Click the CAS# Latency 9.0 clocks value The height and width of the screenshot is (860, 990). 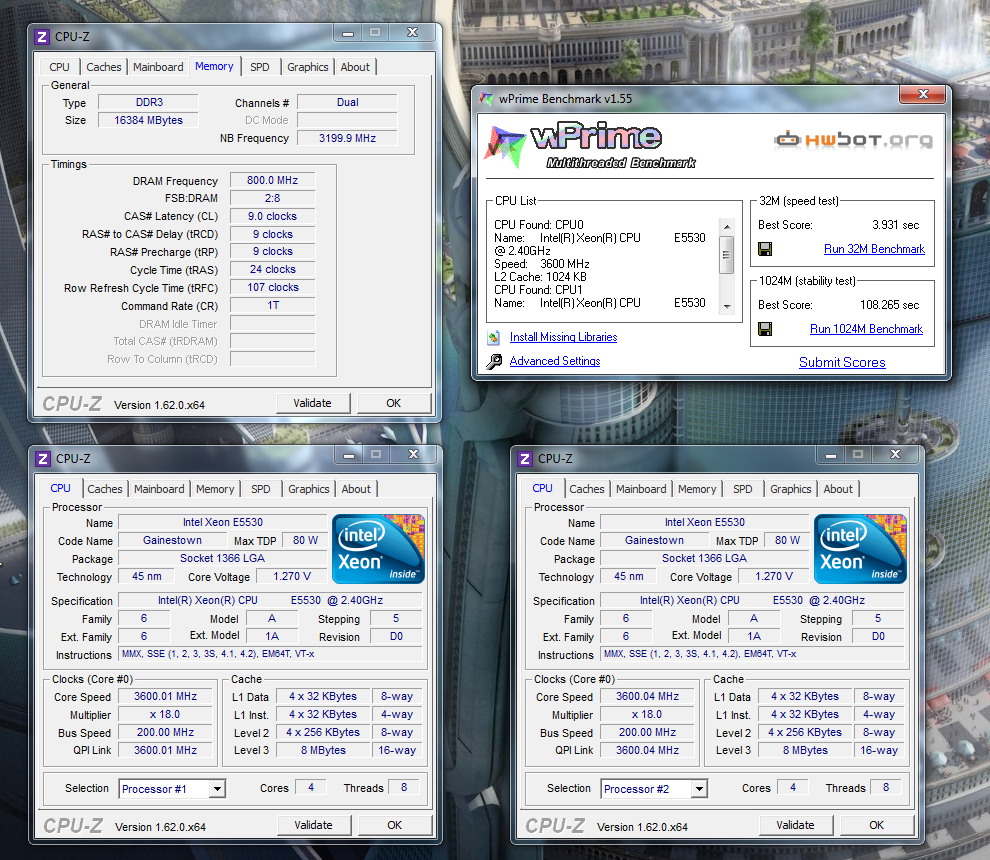272,216
